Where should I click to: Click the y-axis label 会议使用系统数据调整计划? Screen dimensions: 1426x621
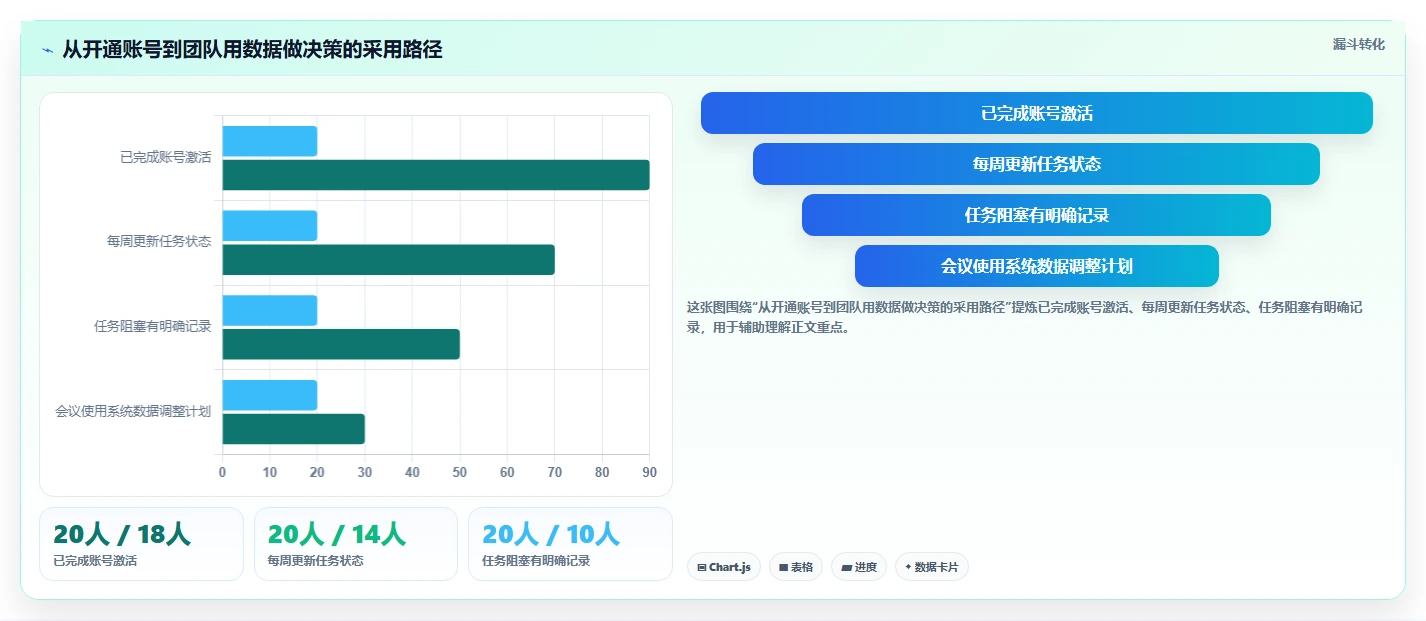pos(133,411)
